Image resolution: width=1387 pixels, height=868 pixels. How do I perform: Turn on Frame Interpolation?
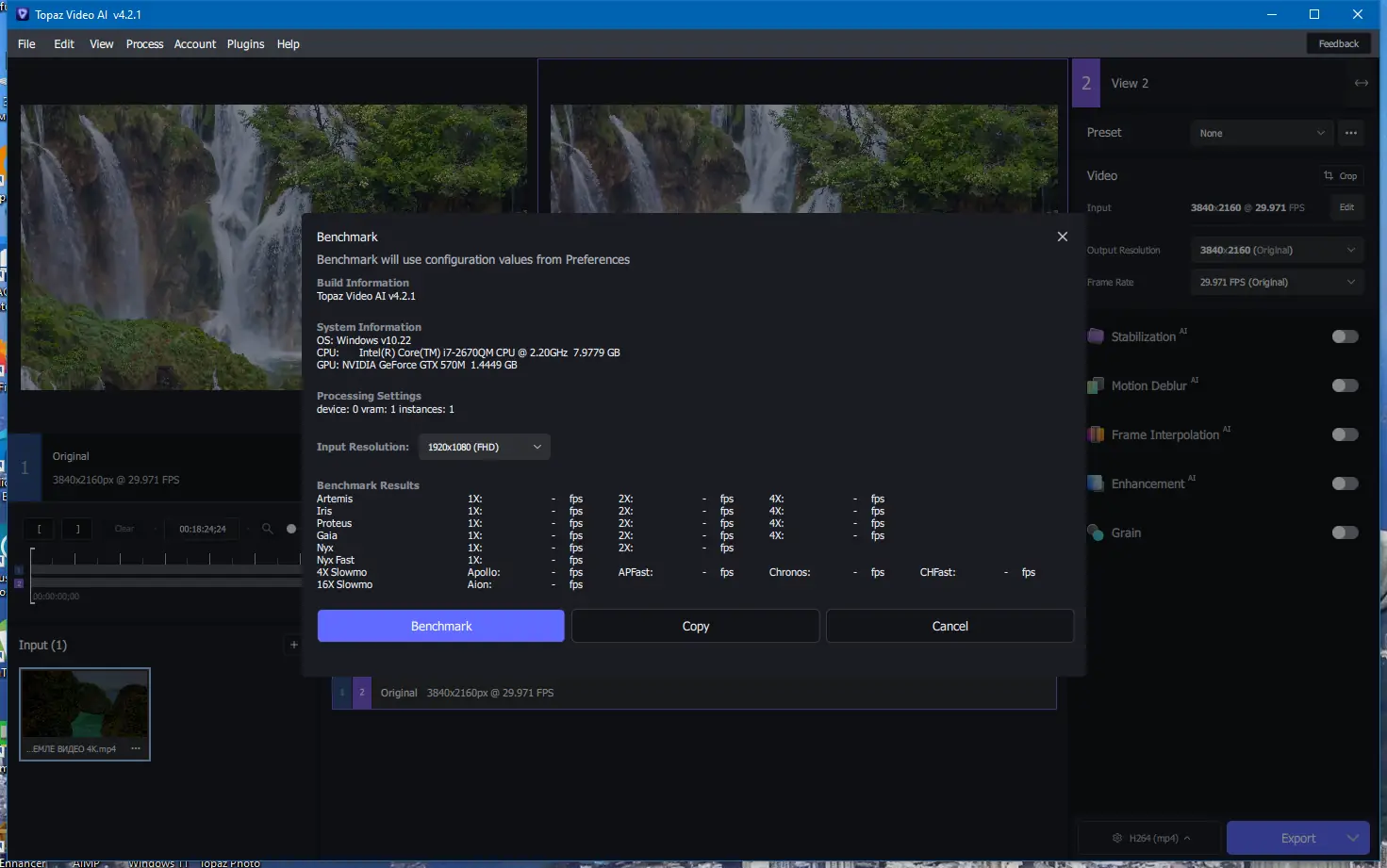[x=1346, y=434]
